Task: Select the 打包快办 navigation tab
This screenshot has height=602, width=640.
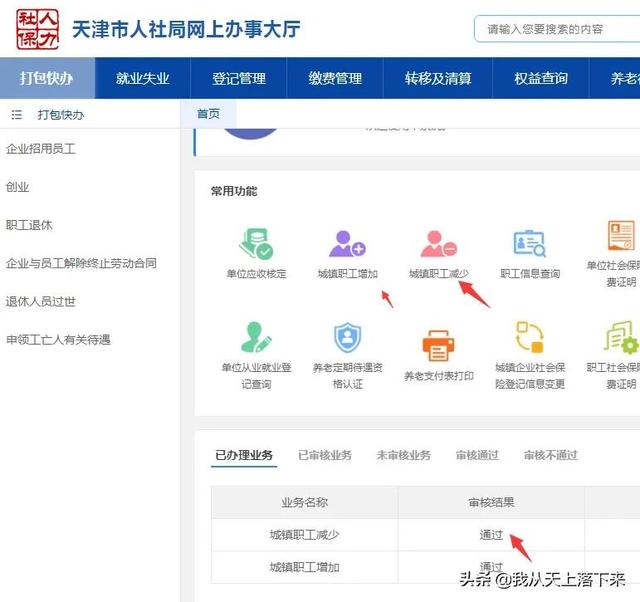Action: [47, 78]
